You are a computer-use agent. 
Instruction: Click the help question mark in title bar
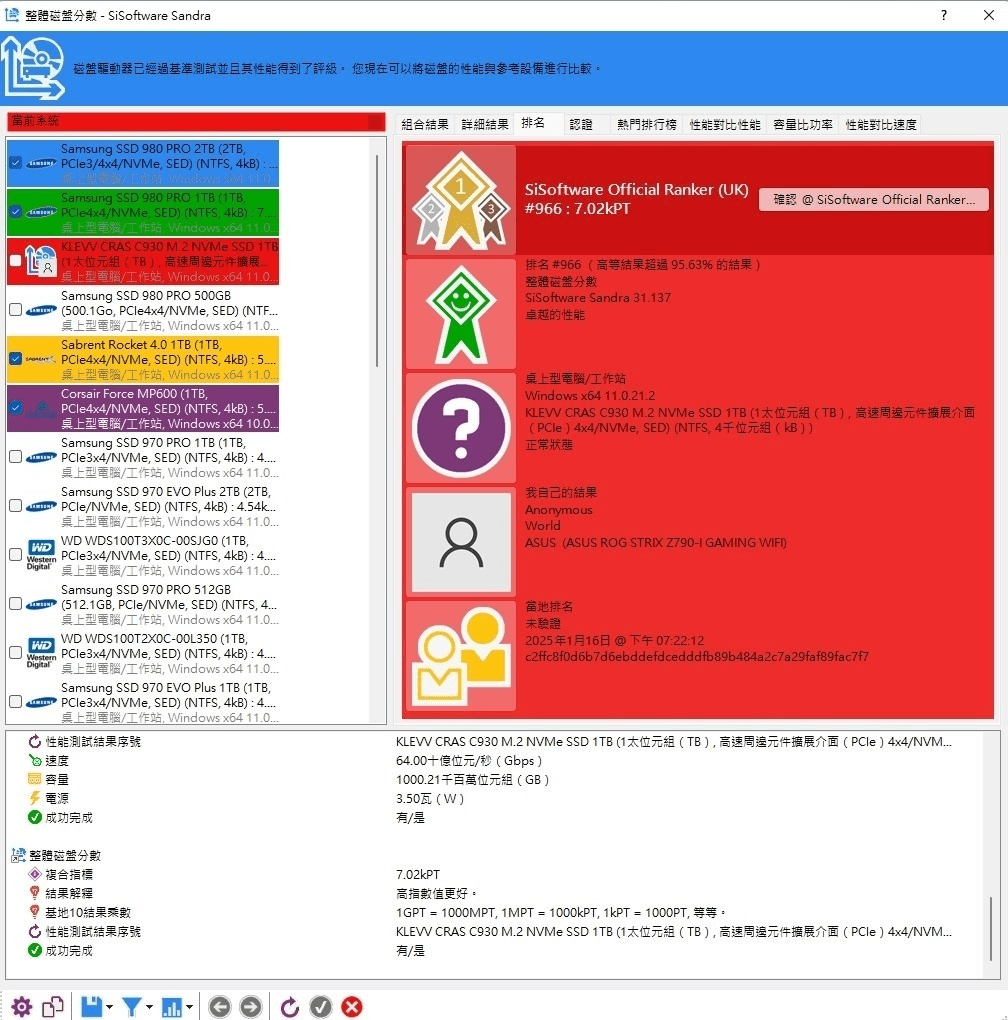point(944,15)
